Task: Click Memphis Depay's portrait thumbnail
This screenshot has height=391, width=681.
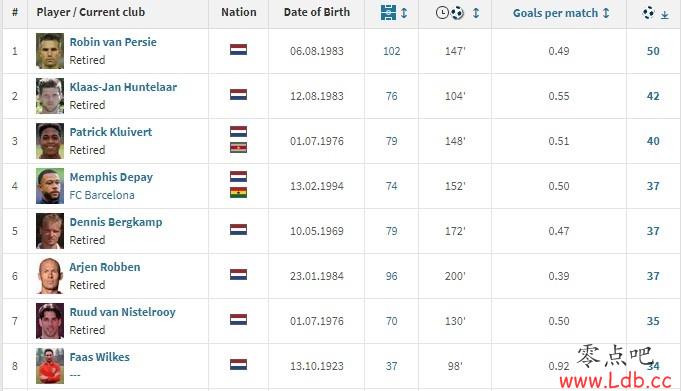Action: click(50, 186)
